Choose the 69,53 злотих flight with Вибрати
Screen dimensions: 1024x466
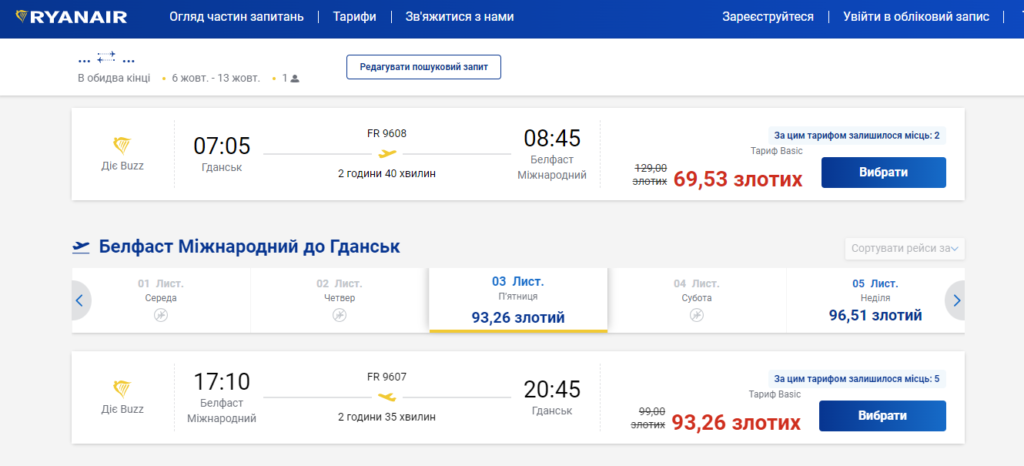884,172
